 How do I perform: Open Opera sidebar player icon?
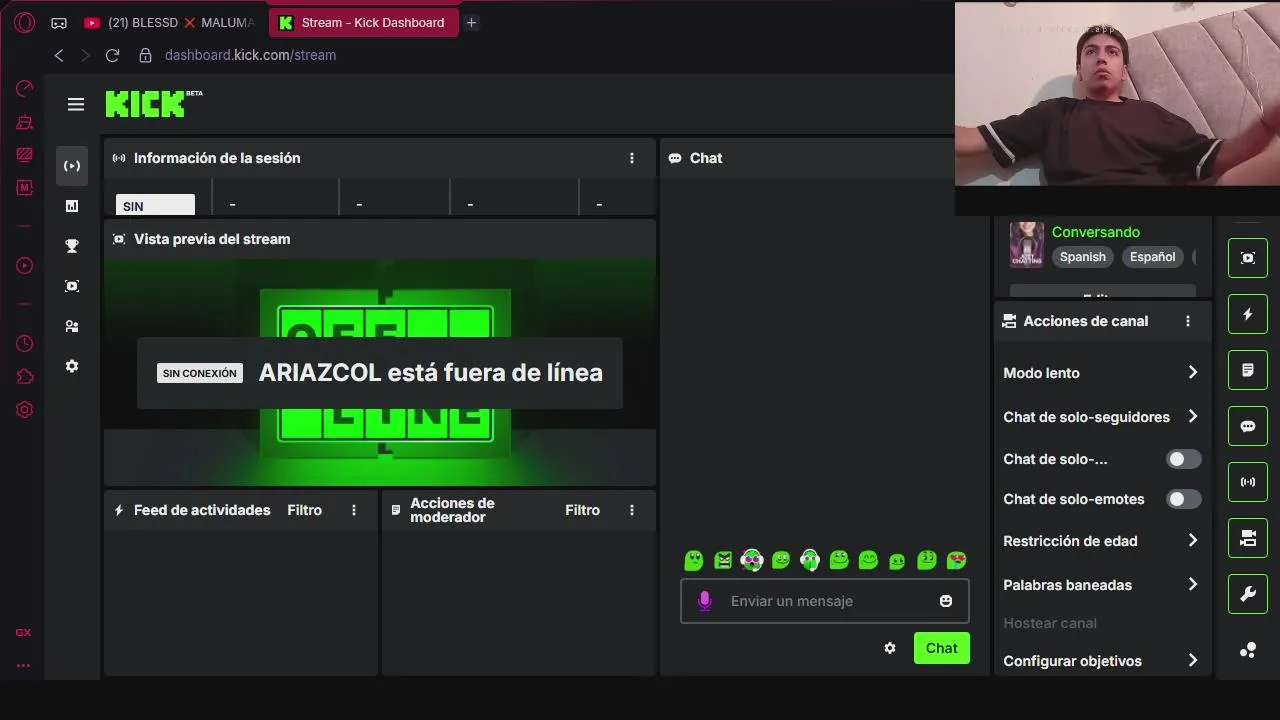[24, 266]
